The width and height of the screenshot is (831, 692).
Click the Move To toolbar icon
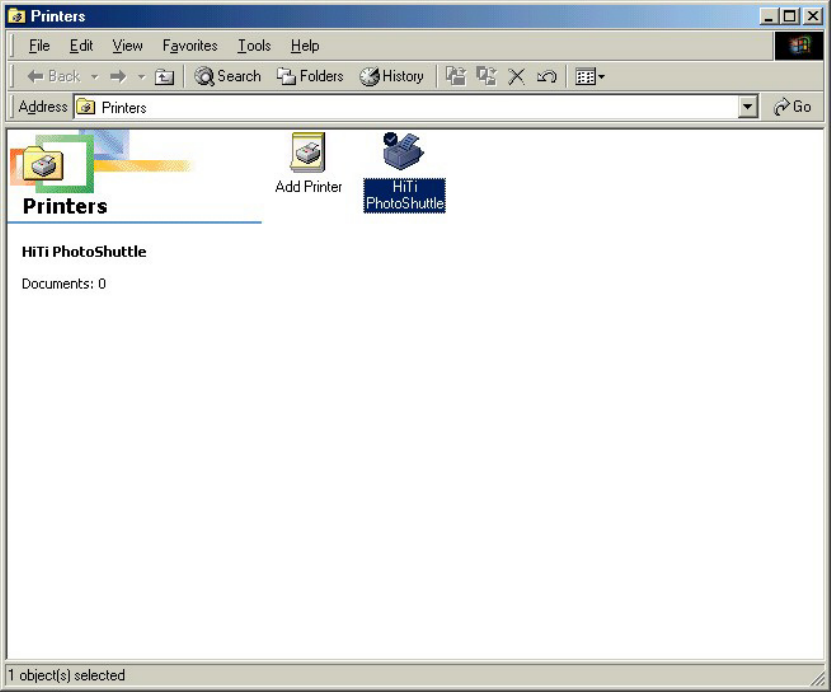pos(456,76)
